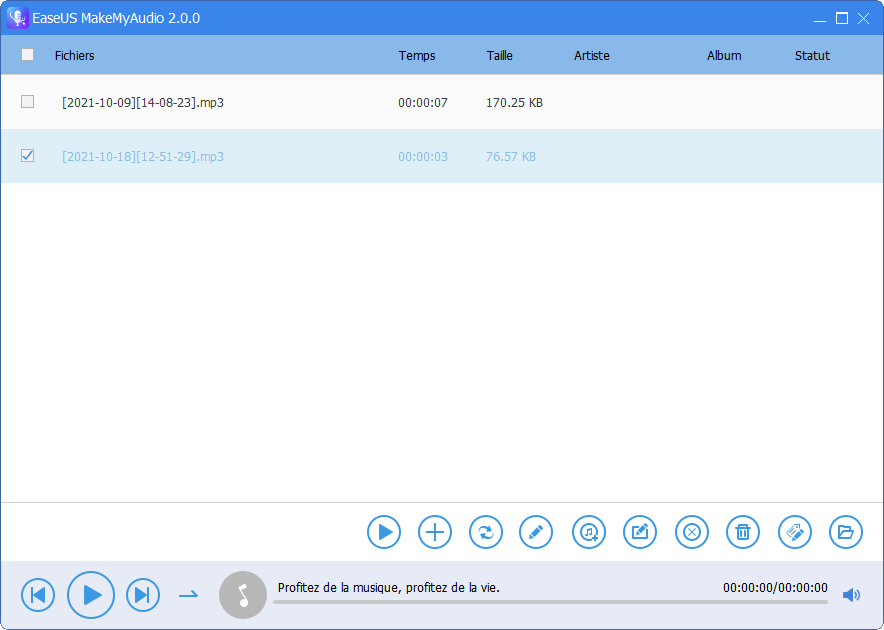Image resolution: width=884 pixels, height=630 pixels.
Task: Click the convert arrows icon
Action: tap(486, 532)
